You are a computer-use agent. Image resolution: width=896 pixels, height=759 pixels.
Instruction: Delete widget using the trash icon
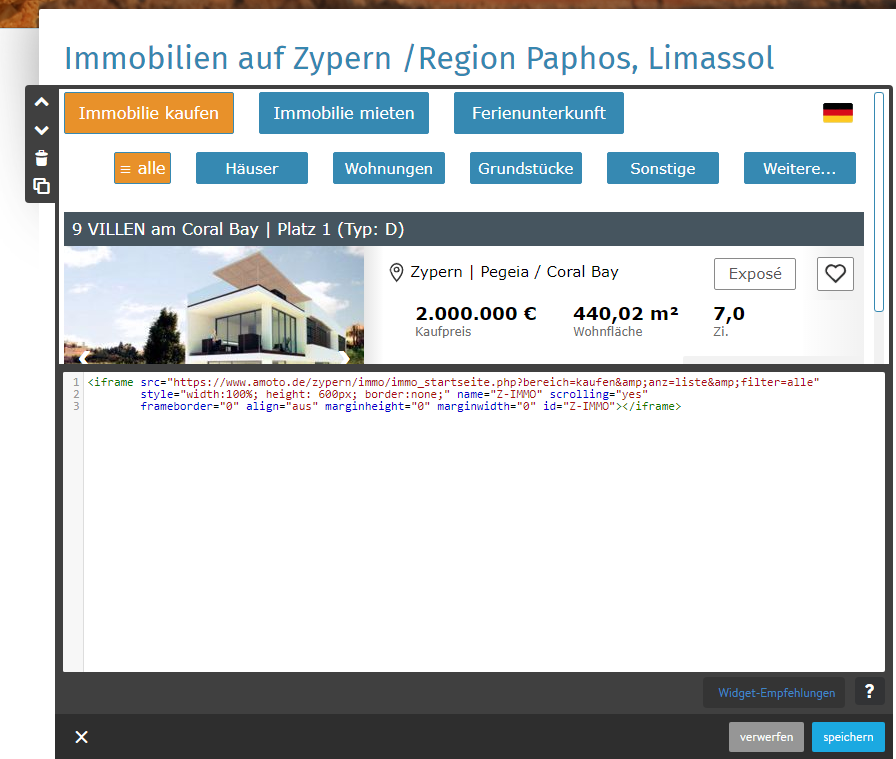pyautogui.click(x=41, y=158)
